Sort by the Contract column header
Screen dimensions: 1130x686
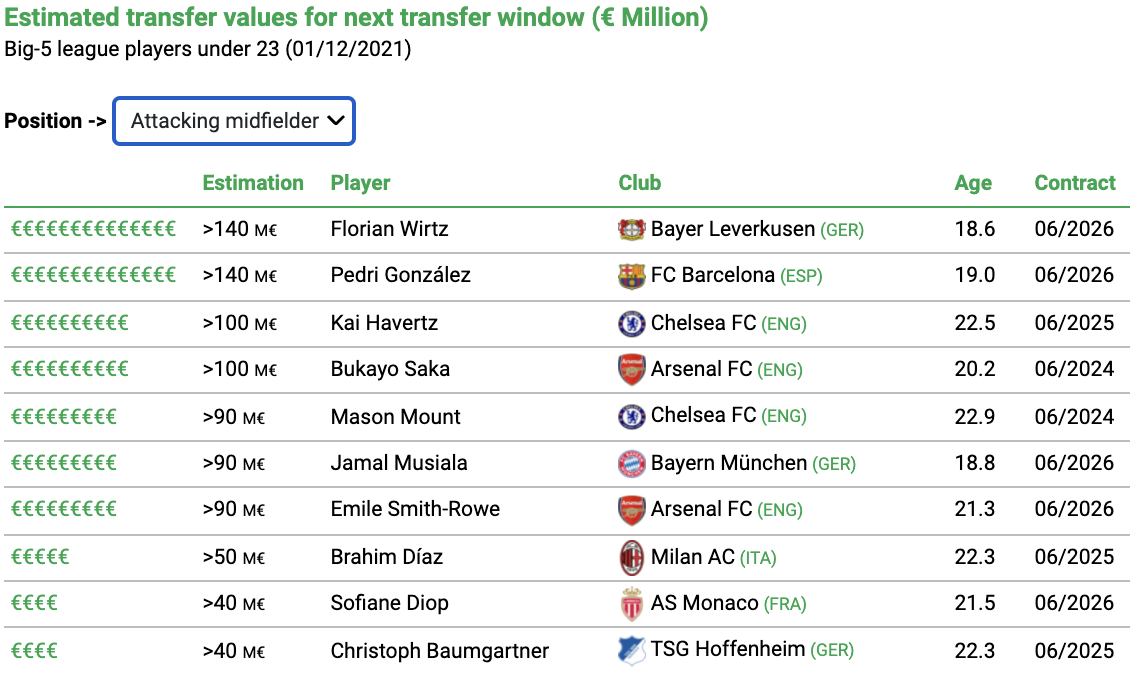(x=1075, y=183)
